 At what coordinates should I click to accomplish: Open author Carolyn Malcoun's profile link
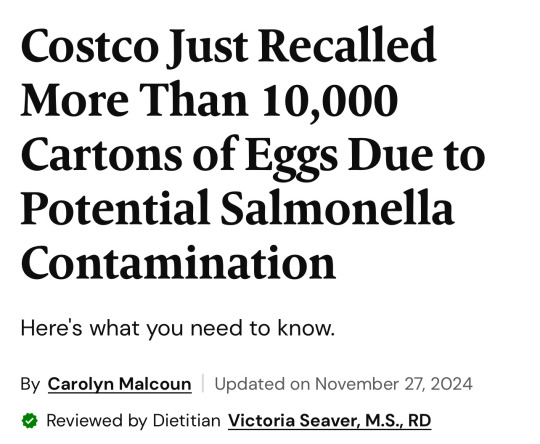(x=120, y=384)
